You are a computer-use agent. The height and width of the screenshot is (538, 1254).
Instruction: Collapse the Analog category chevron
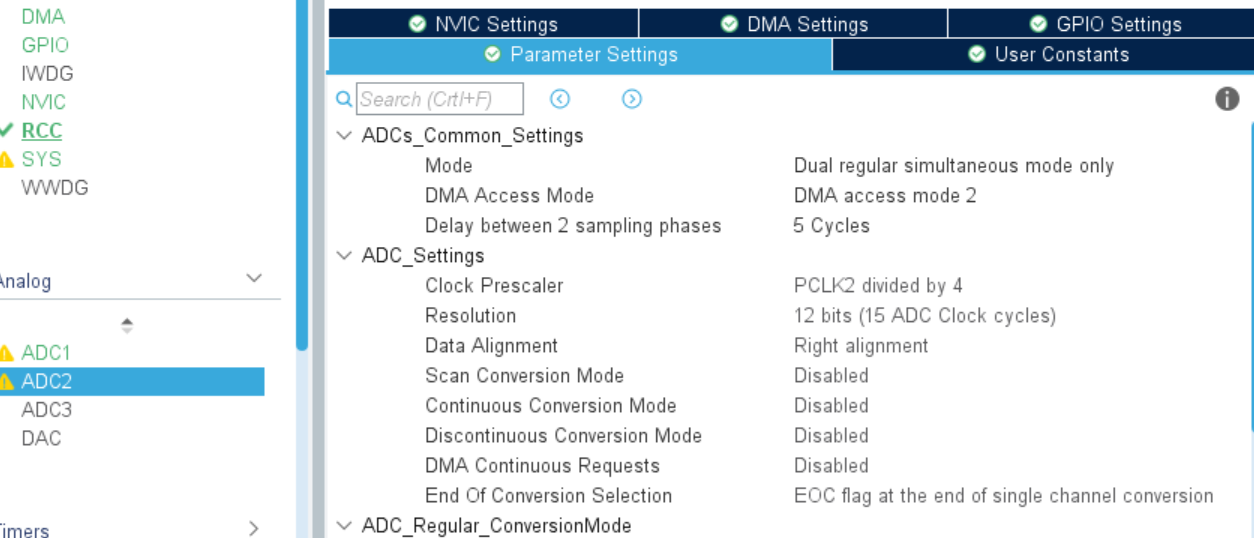pos(254,279)
